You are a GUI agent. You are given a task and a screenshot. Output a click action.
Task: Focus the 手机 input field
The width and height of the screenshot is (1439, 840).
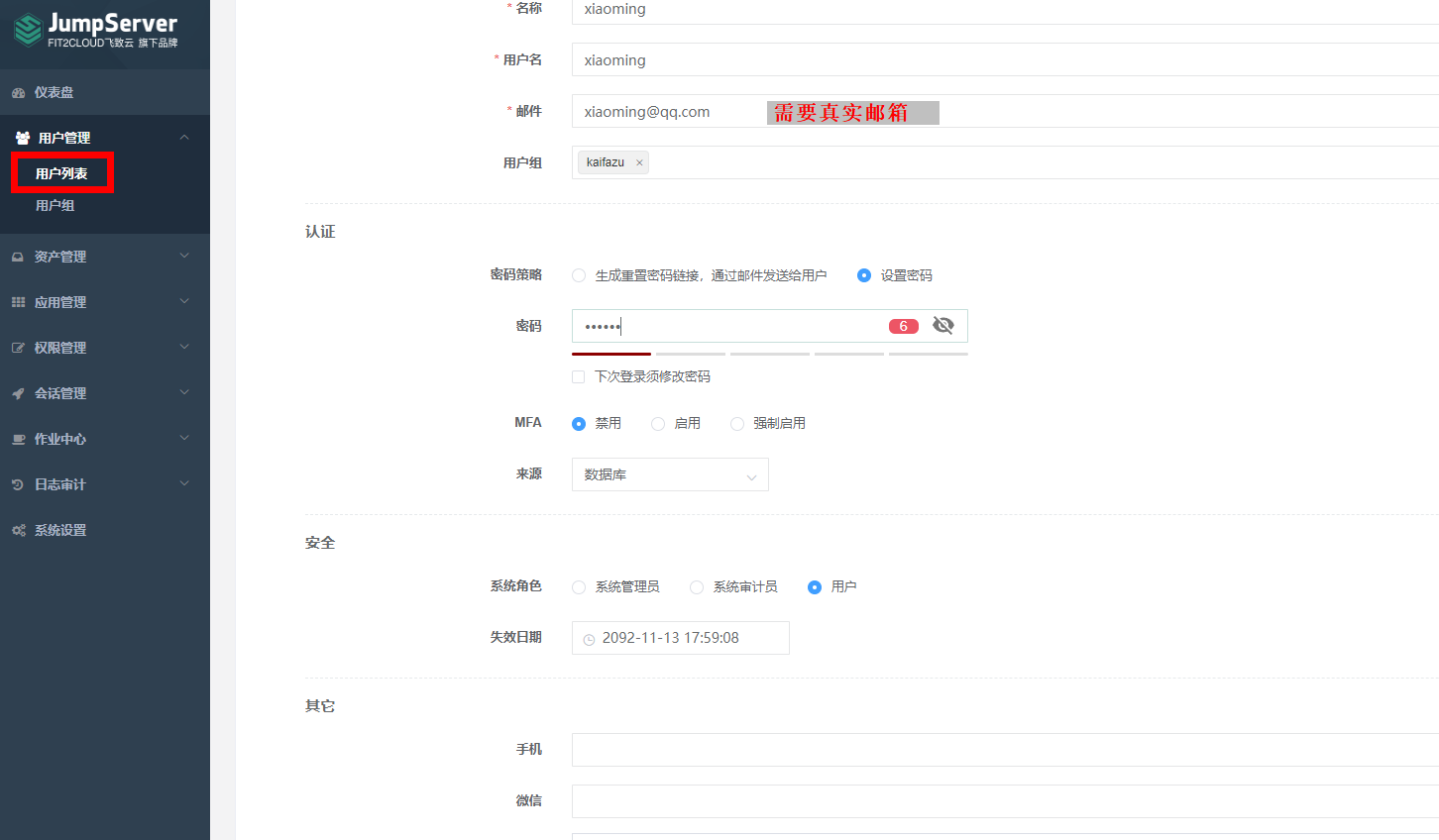(x=1005, y=750)
